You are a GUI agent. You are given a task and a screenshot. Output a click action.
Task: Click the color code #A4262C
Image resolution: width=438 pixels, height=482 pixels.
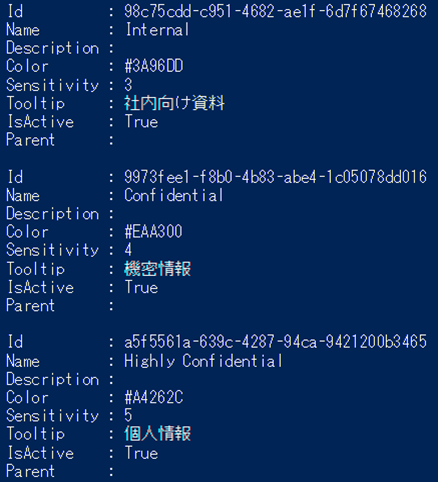pyautogui.click(x=154, y=397)
